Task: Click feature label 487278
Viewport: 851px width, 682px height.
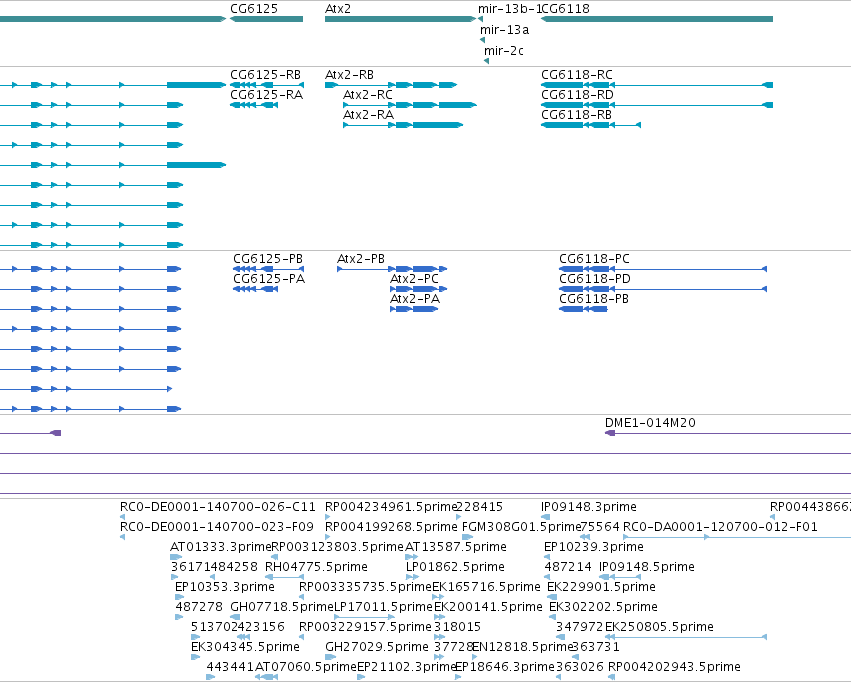Action: coord(199,607)
